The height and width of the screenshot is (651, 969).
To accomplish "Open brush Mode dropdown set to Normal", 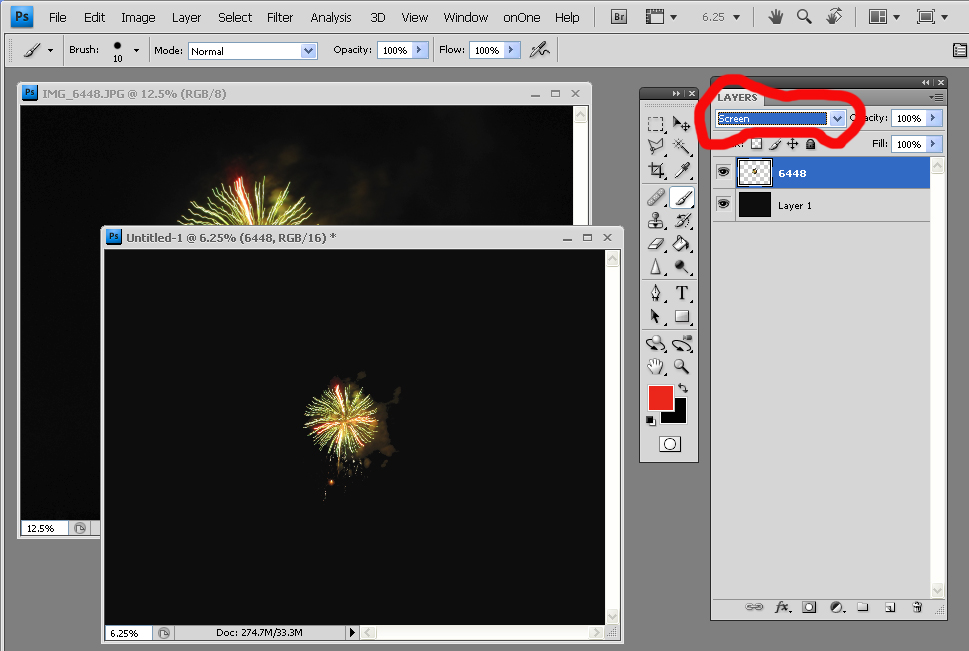I will coord(308,50).
